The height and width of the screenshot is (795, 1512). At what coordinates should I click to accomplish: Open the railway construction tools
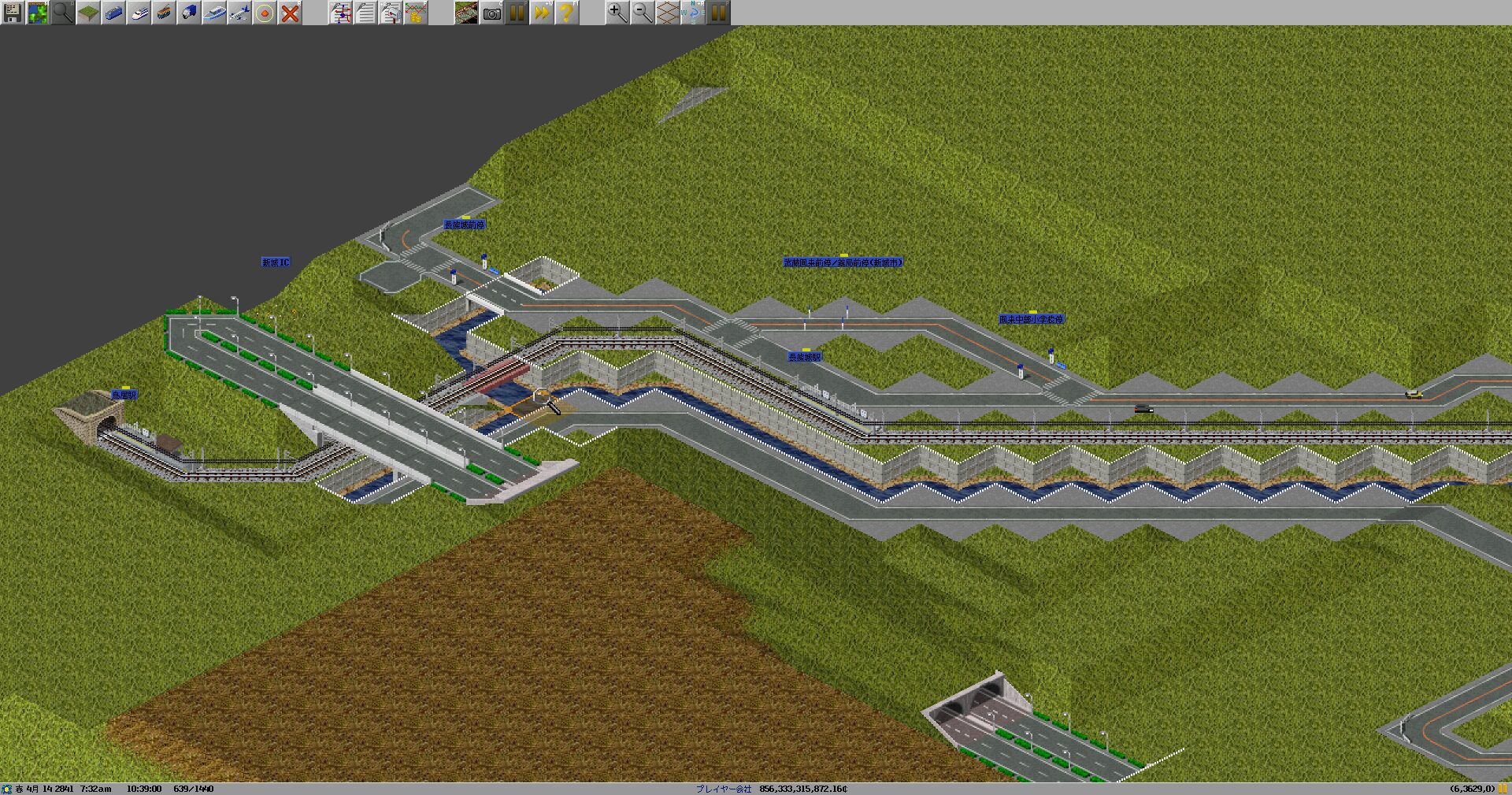(113, 13)
